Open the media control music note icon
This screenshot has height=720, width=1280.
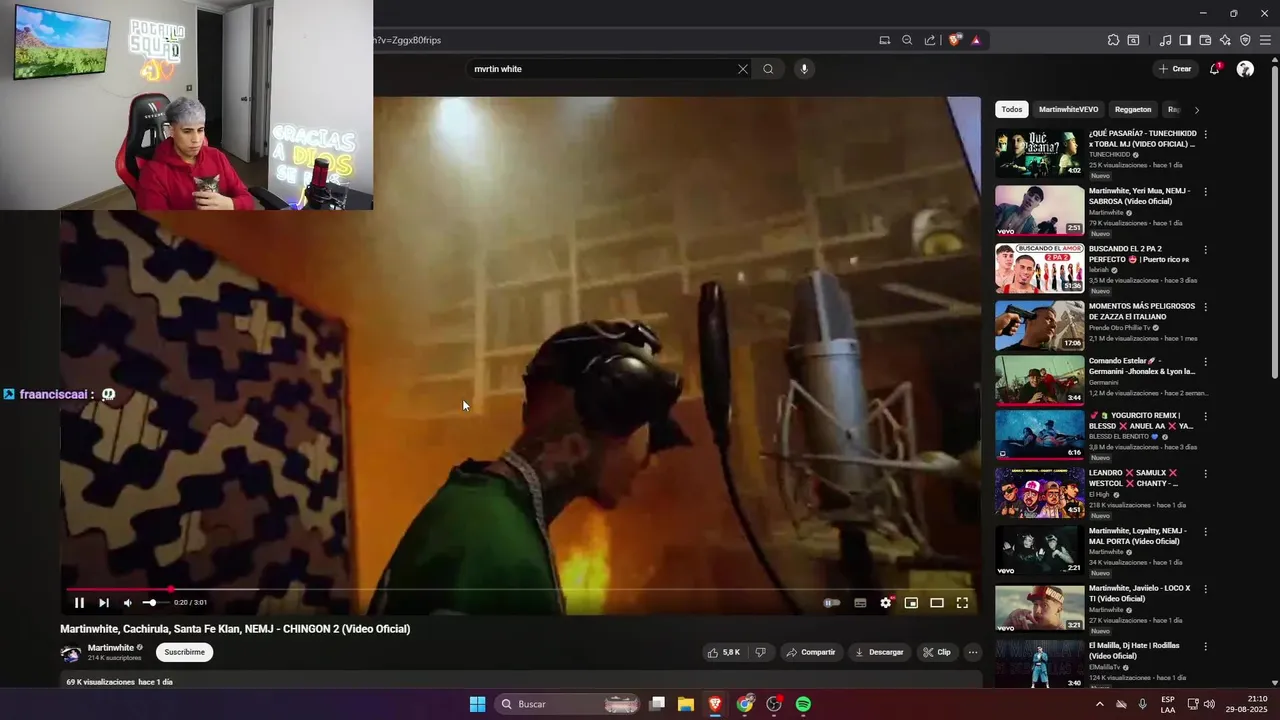[x=1165, y=40]
